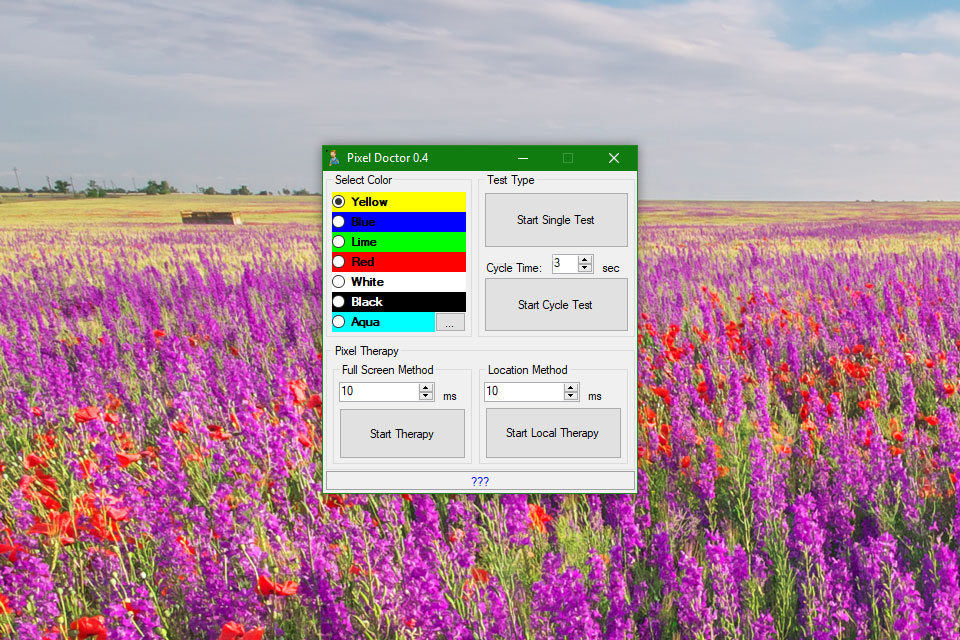The width and height of the screenshot is (960, 640).
Task: Click Start Therapy button
Action: (402, 434)
